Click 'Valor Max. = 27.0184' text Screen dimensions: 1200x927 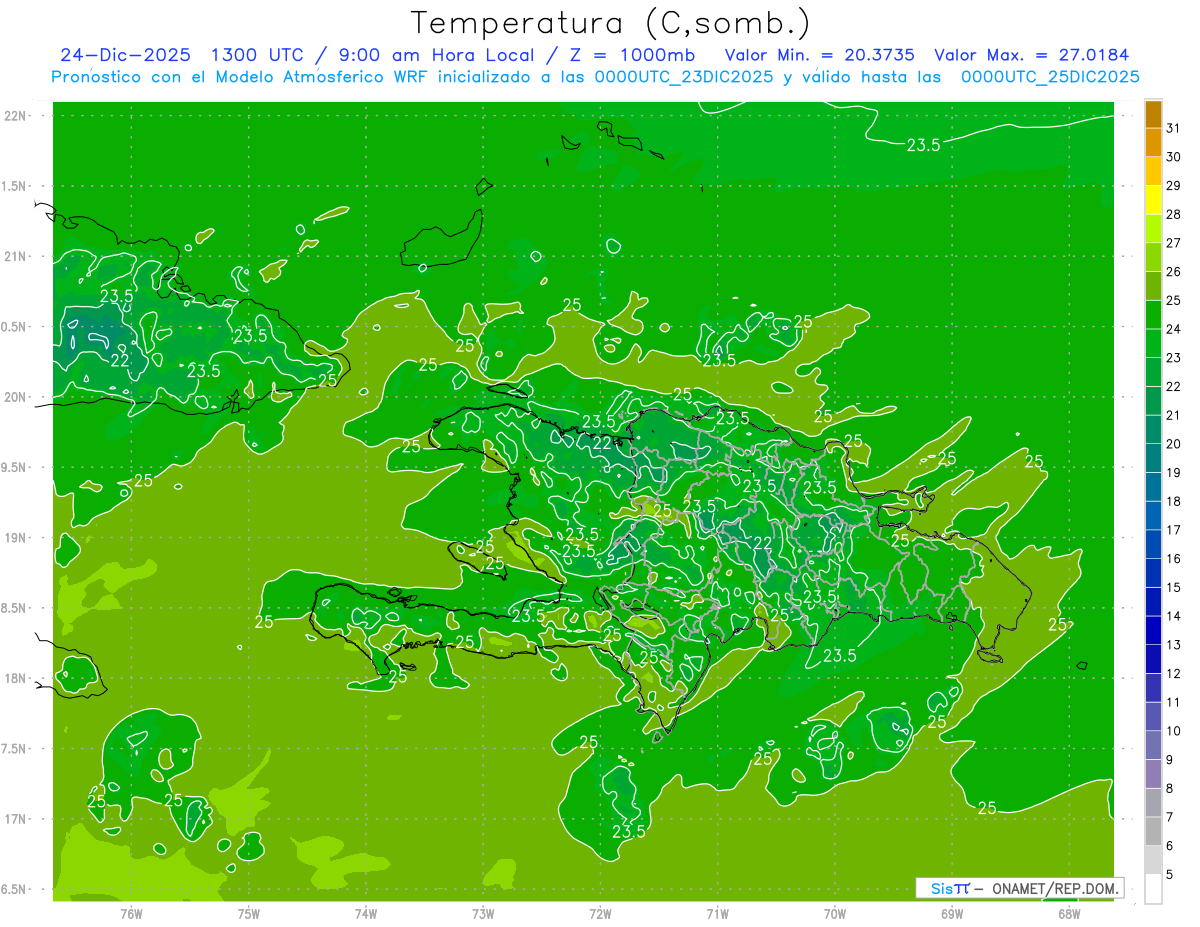point(1031,55)
